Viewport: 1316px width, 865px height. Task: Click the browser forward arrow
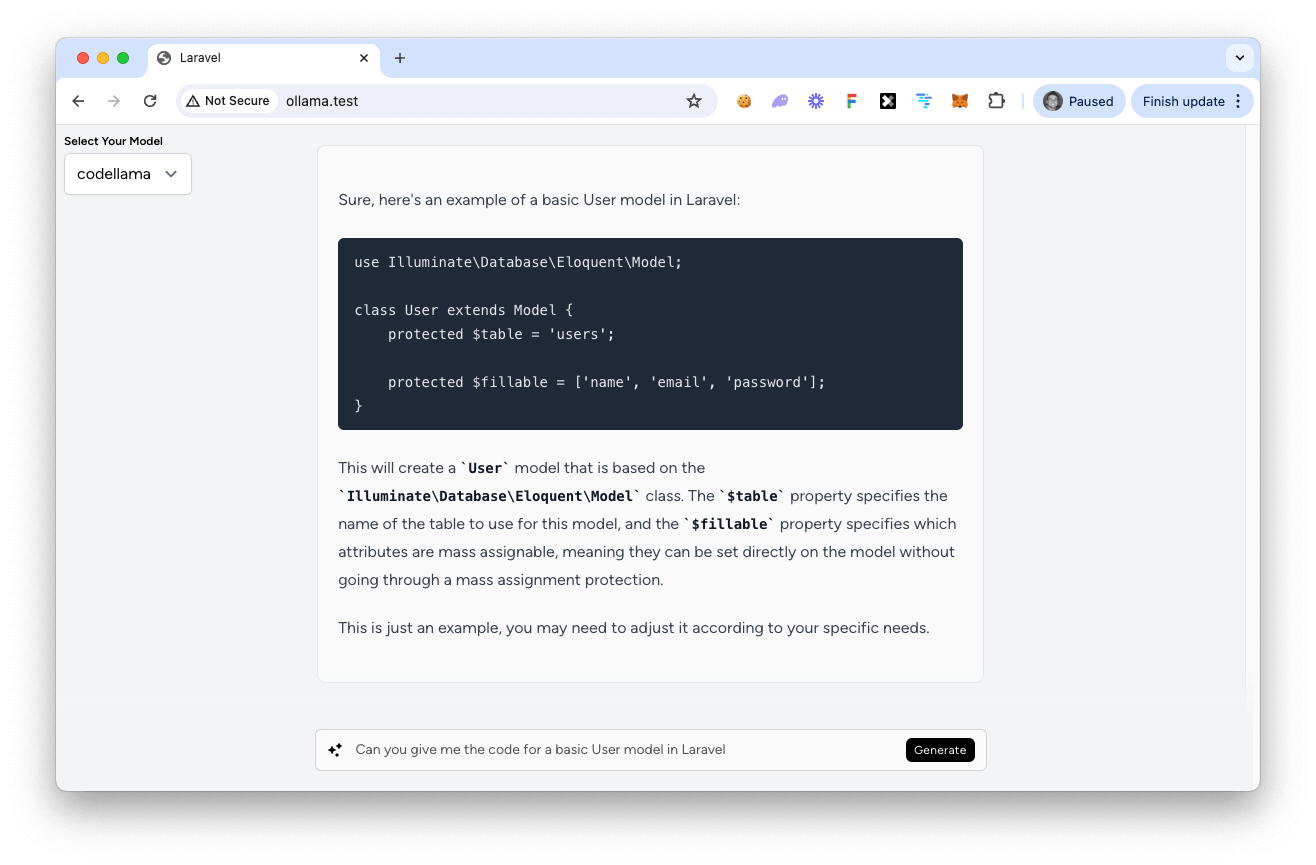click(x=114, y=101)
